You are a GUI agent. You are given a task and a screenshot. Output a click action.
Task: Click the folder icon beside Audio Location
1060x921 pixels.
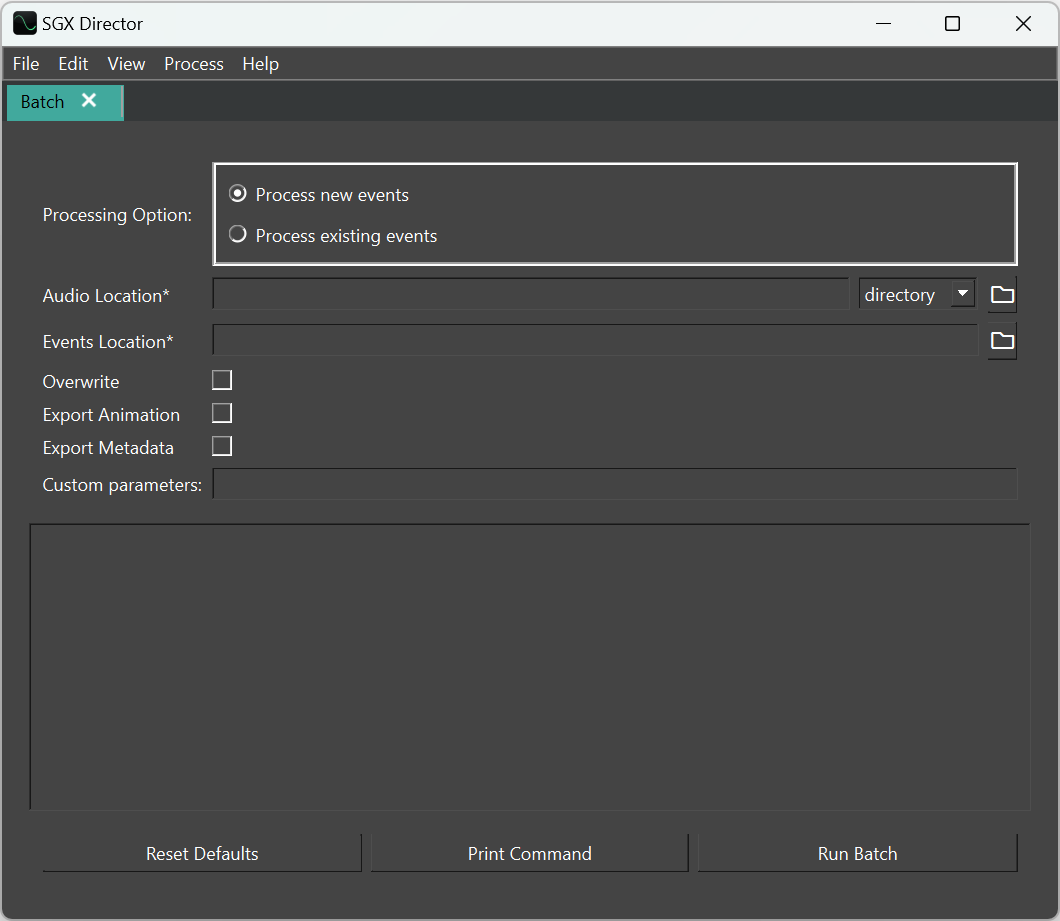point(1002,295)
